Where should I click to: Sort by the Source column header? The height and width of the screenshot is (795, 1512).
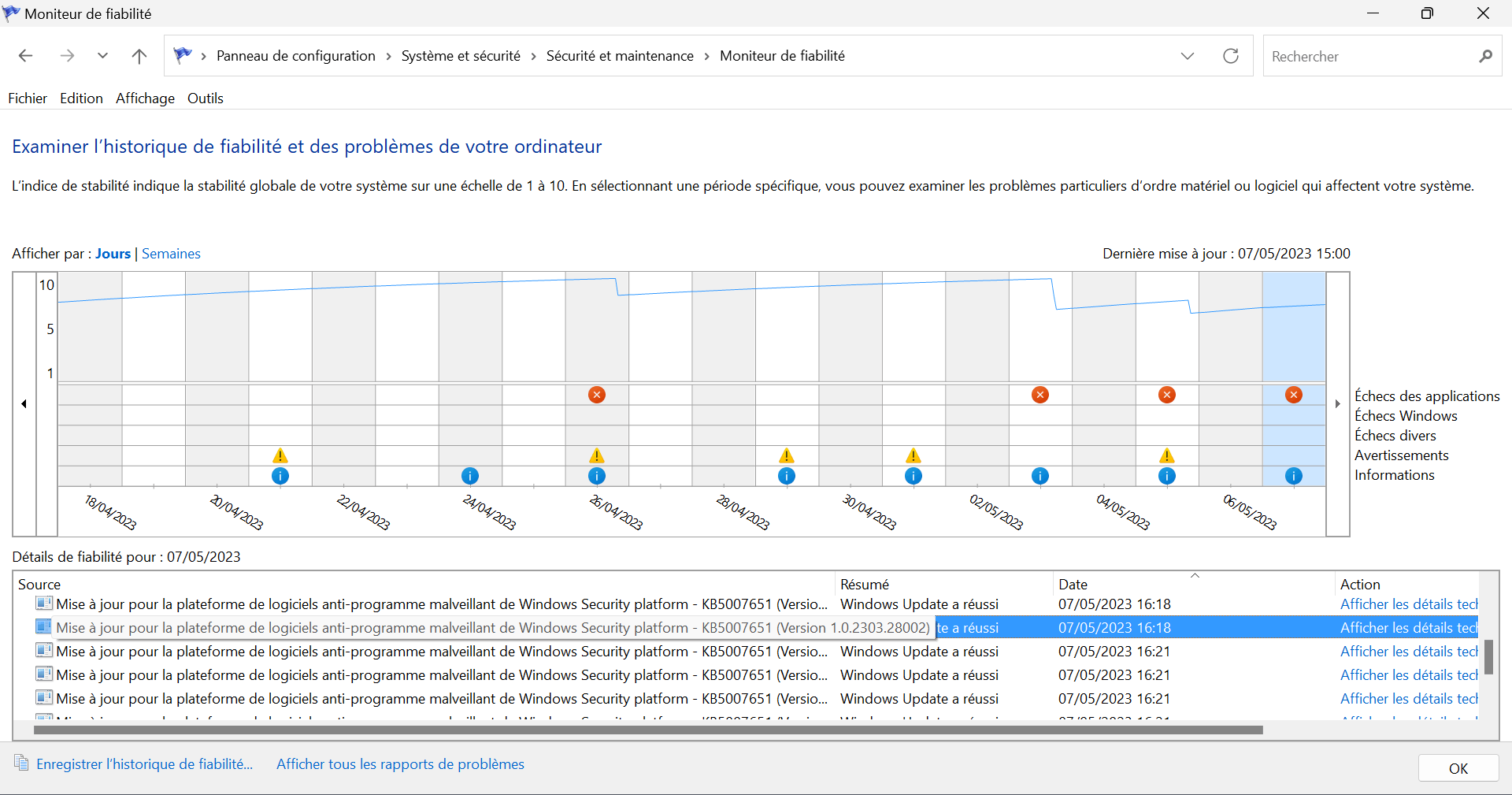coord(424,584)
